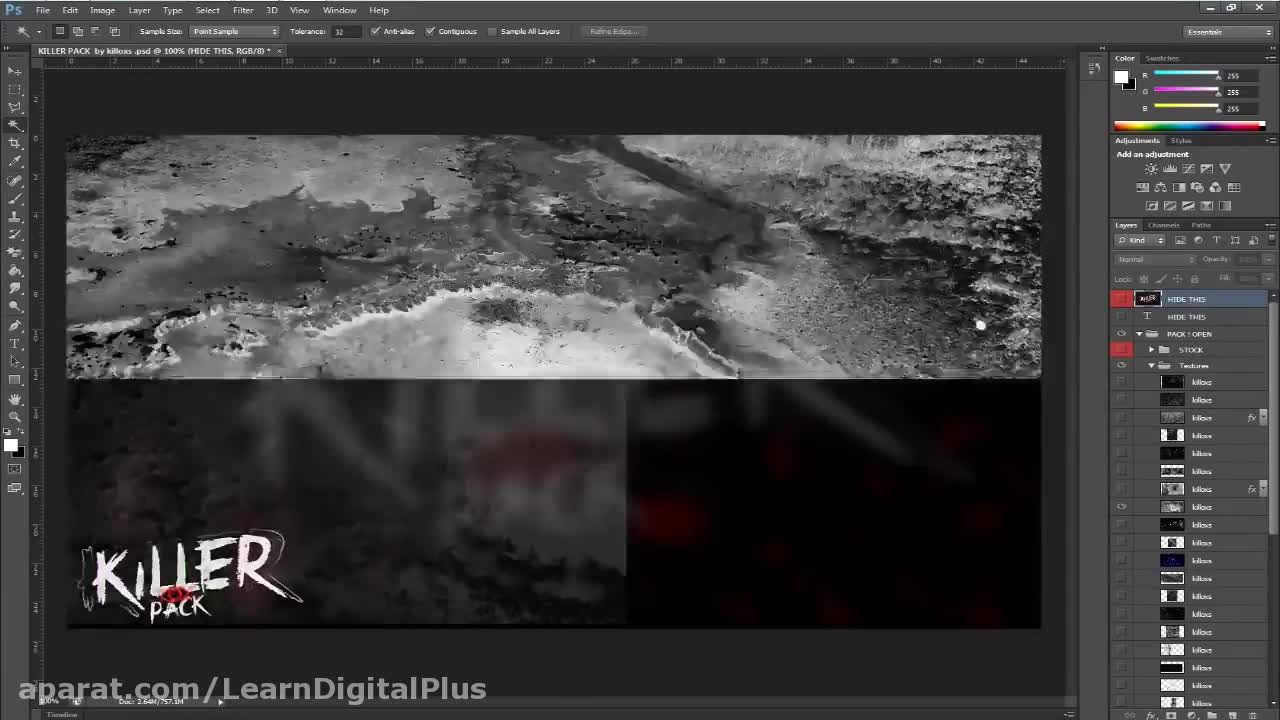Select the Eyedropper tool
Viewport: 1280px width, 720px height.
tap(15, 161)
